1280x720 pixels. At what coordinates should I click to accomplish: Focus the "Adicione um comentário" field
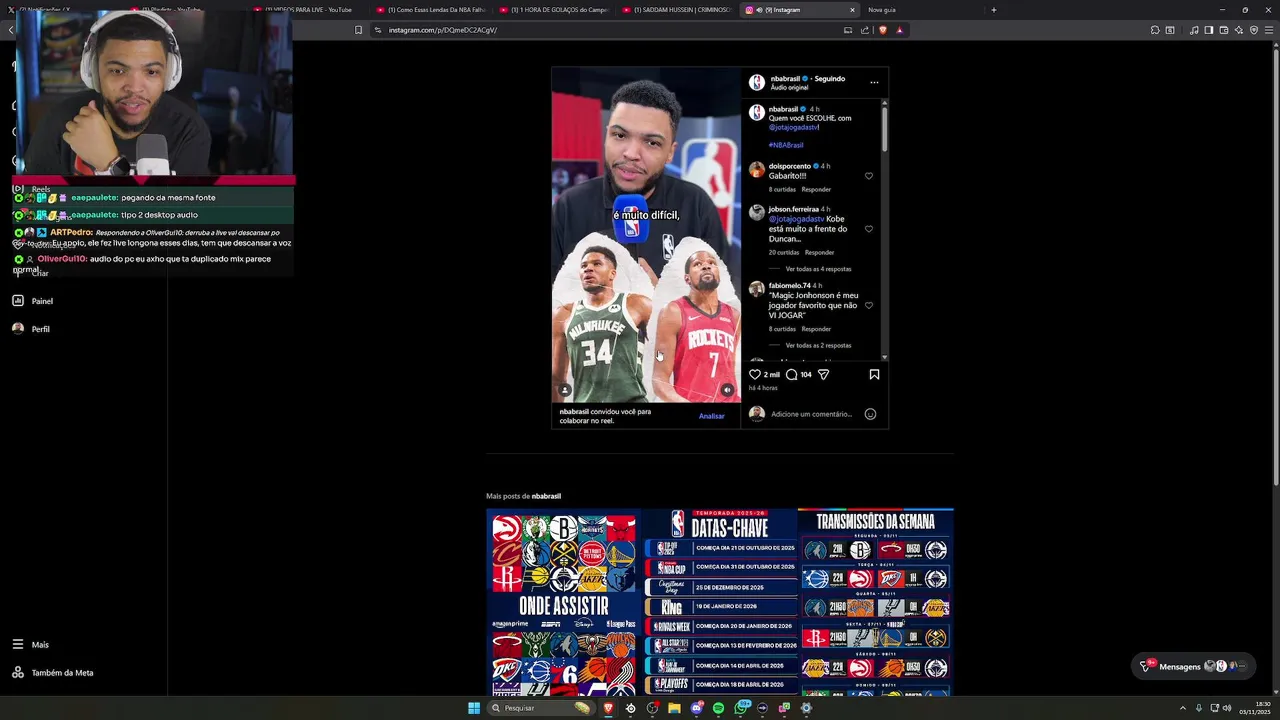tap(812, 414)
